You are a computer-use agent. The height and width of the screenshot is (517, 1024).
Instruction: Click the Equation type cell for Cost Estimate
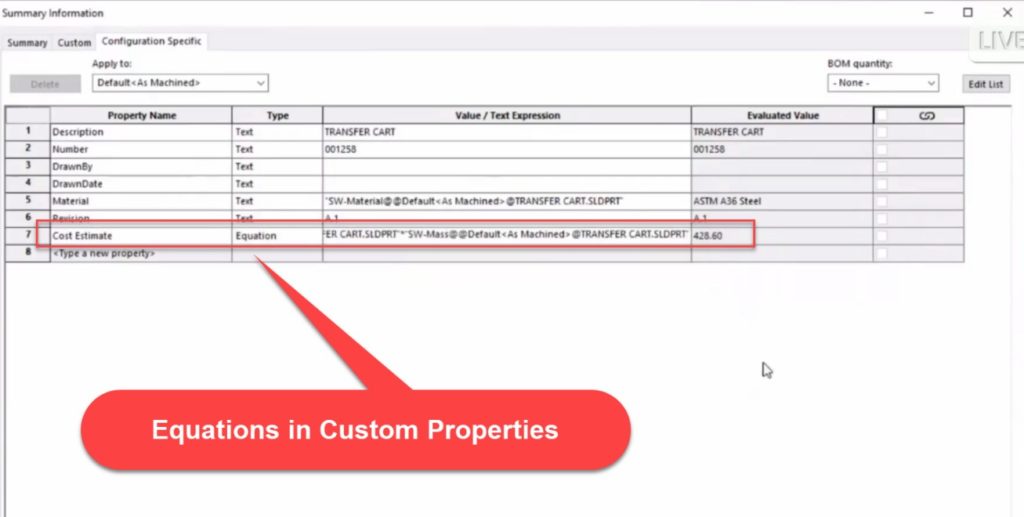[x=277, y=236]
